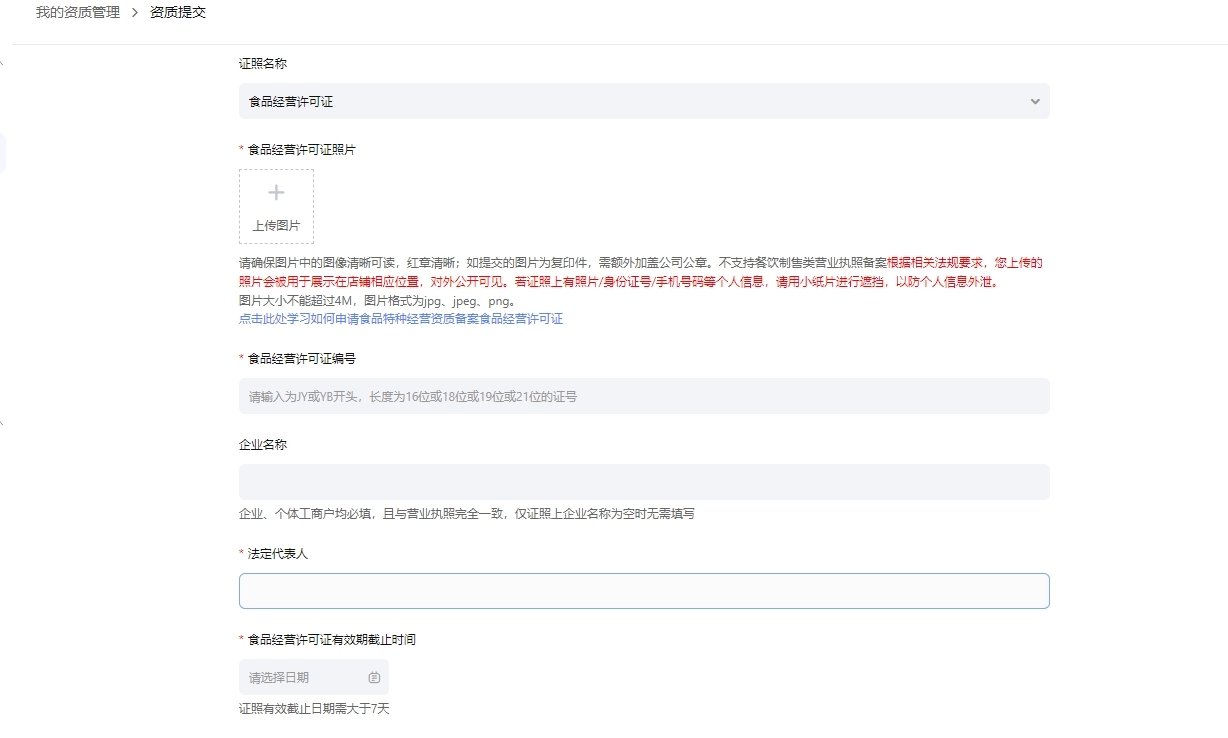Click the 食品经营许可证有效期截止时间 label
This screenshot has width=1228, height=738.
click(331, 639)
